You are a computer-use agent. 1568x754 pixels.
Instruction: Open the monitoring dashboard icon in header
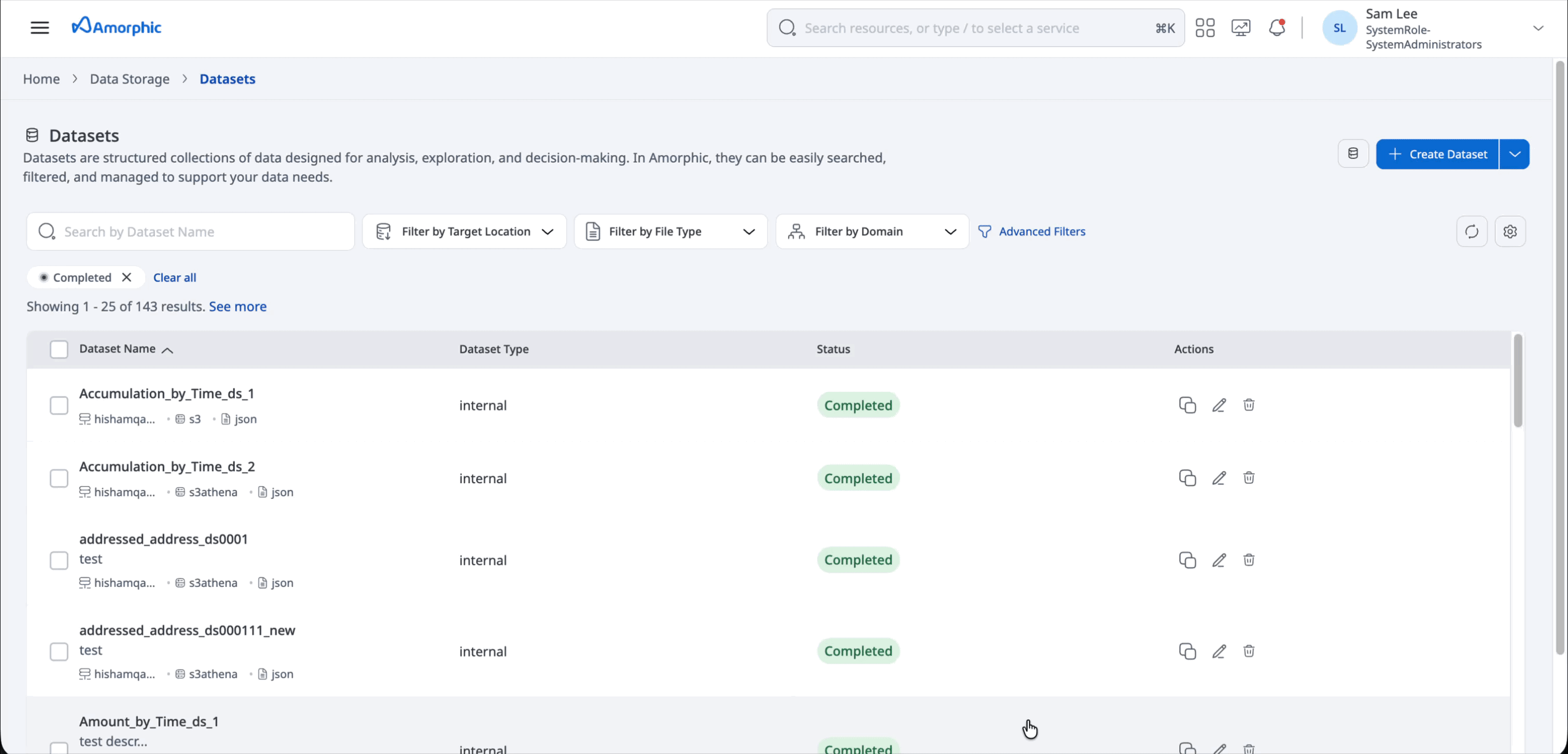tap(1240, 28)
